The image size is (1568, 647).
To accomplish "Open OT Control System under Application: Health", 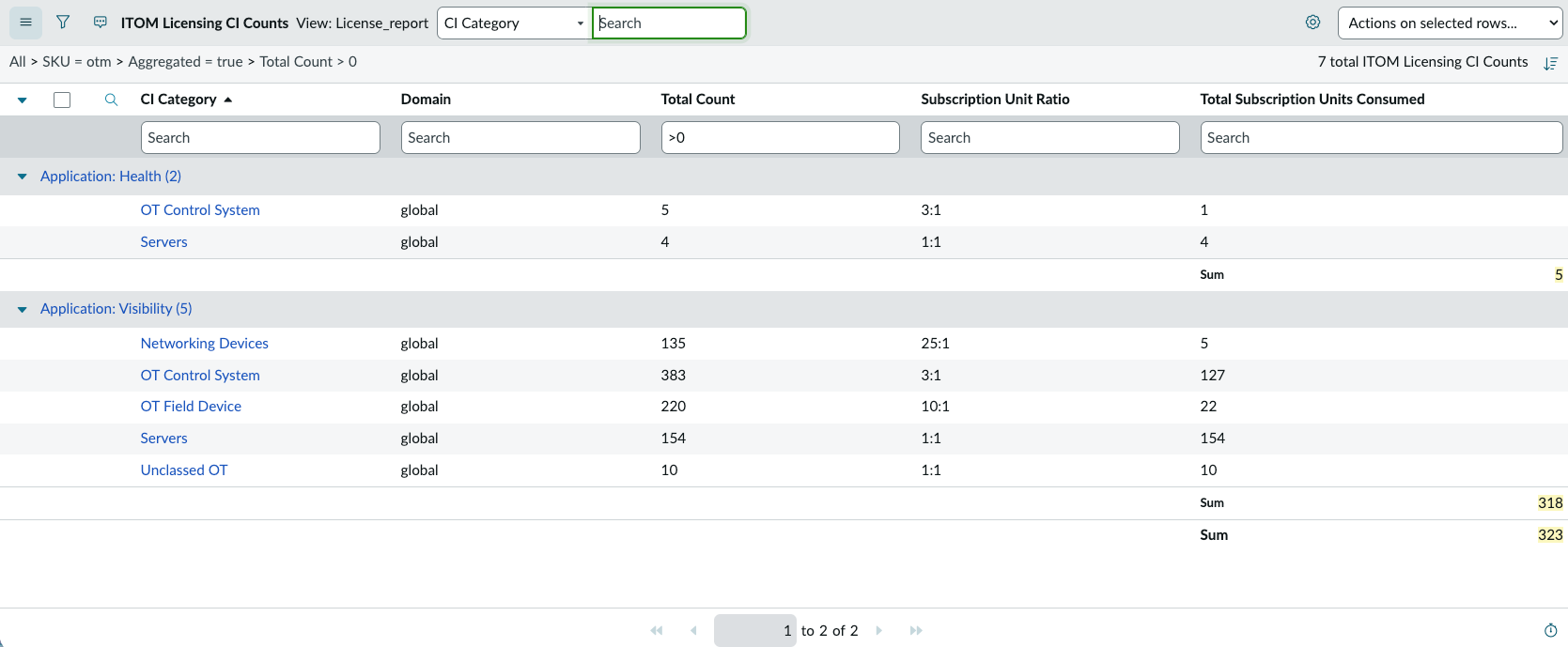I will click(200, 210).
